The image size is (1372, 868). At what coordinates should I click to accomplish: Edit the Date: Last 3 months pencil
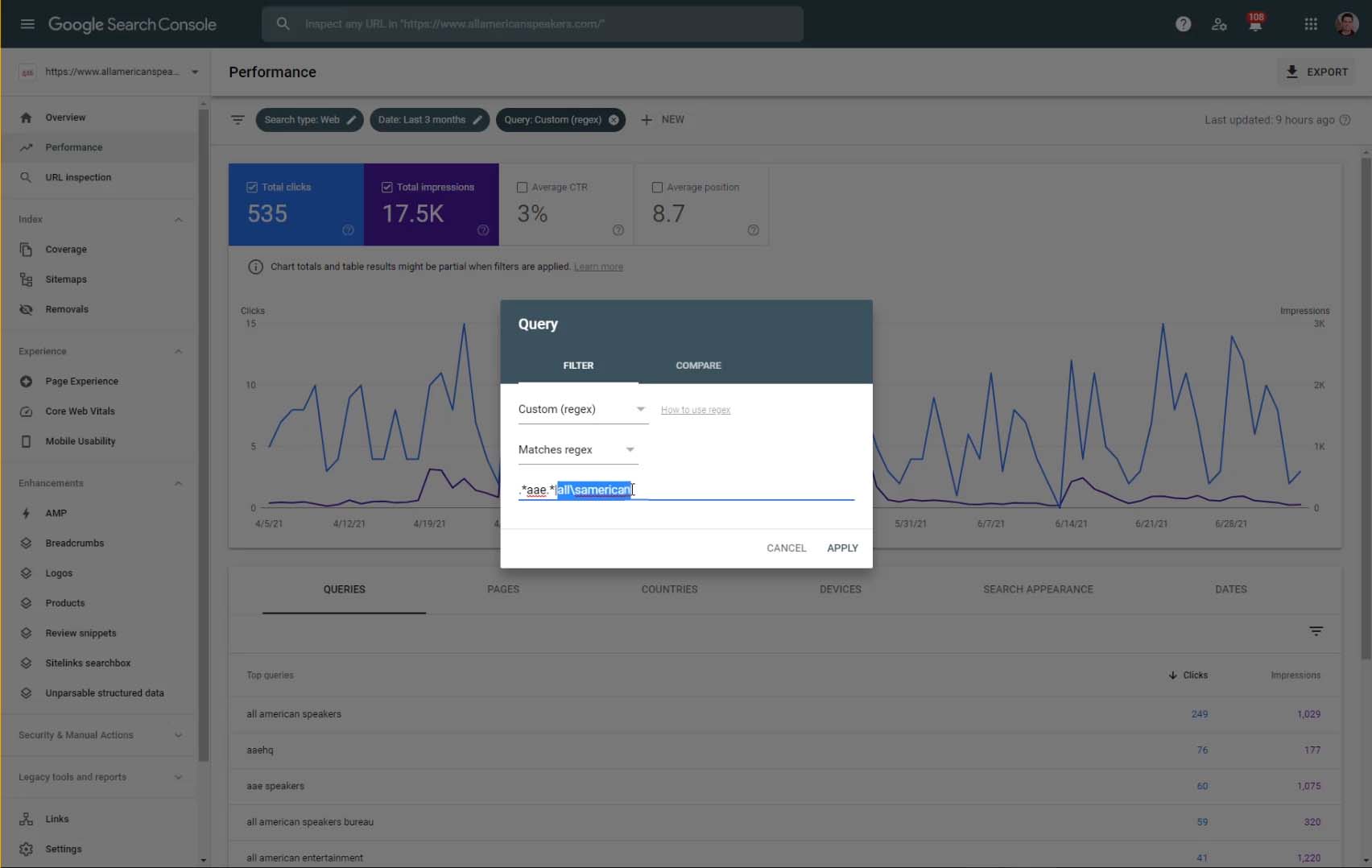pos(477,120)
